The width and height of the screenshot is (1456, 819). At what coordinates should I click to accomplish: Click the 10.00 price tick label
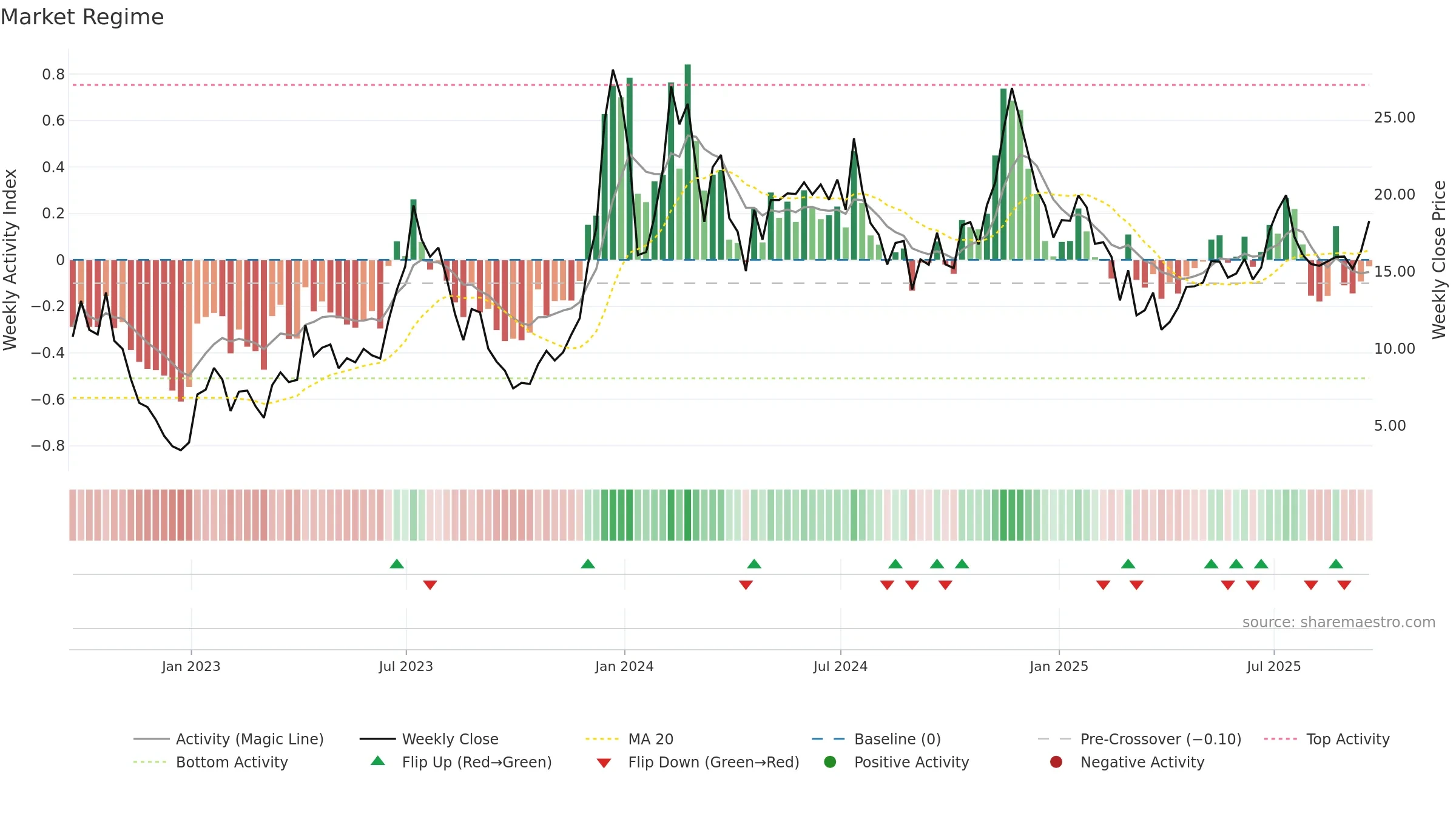point(1394,349)
